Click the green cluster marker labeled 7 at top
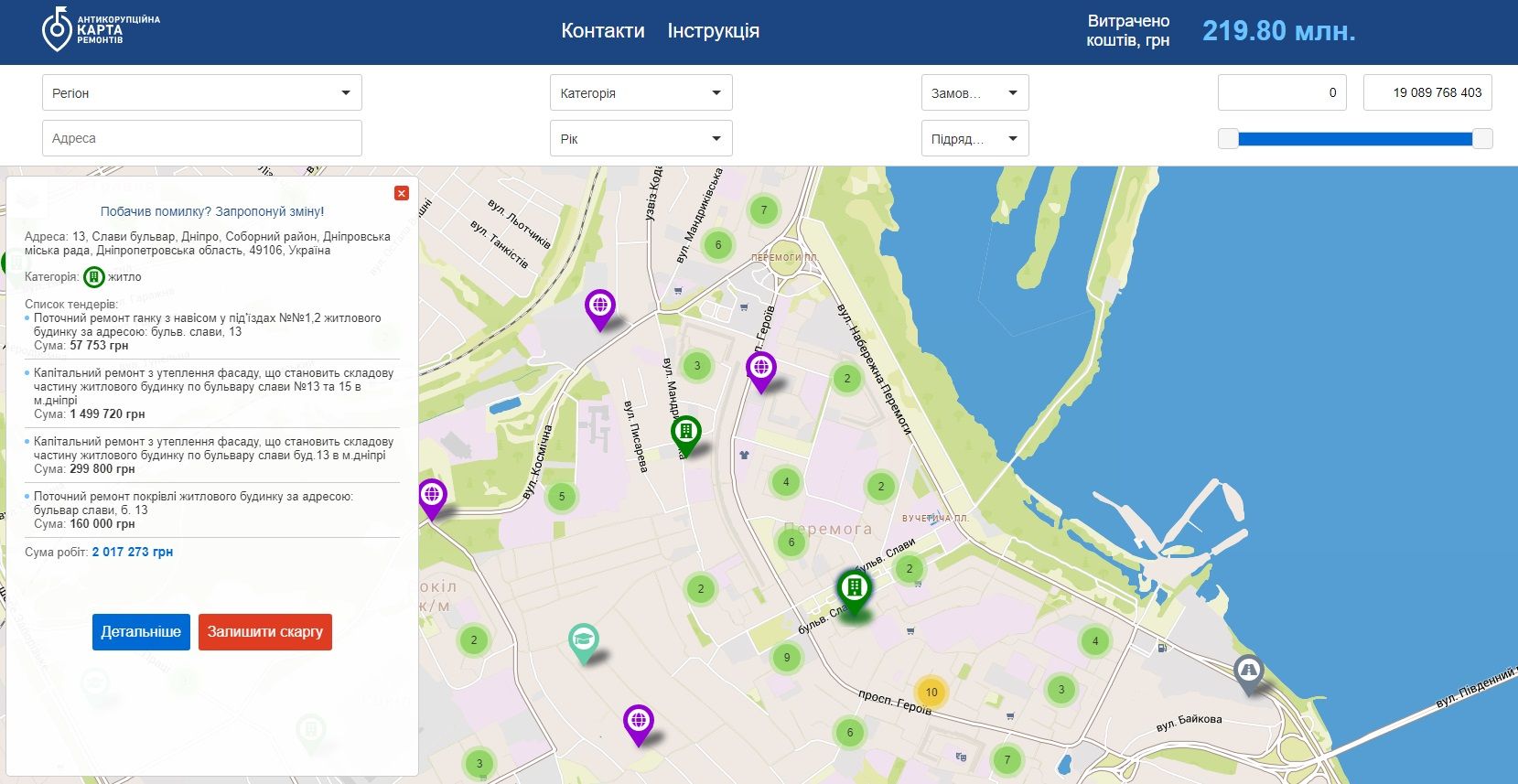This screenshot has height=784, width=1518. pyautogui.click(x=764, y=210)
